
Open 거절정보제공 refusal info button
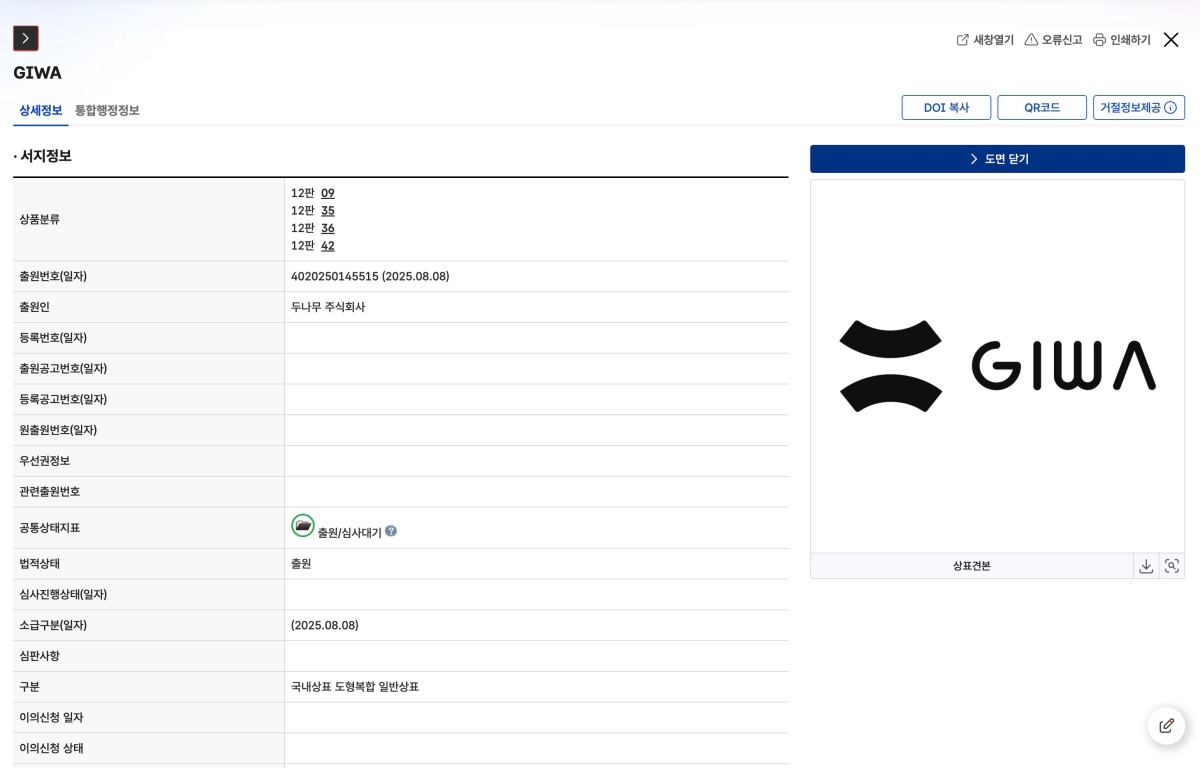[1139, 108]
